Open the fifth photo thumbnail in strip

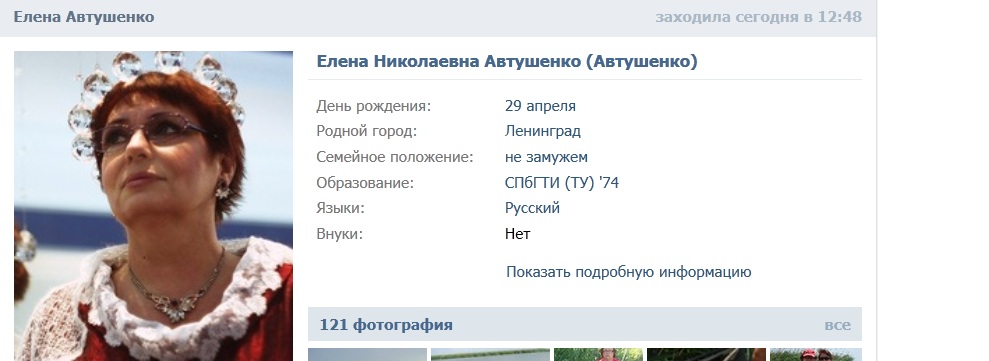816,355
